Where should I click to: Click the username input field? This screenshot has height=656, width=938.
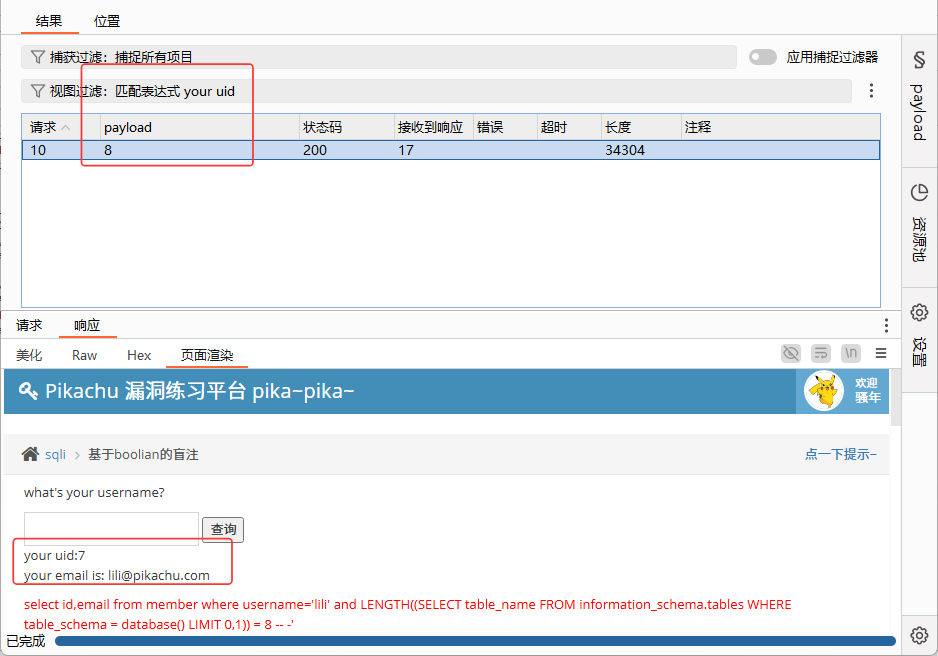pos(111,529)
